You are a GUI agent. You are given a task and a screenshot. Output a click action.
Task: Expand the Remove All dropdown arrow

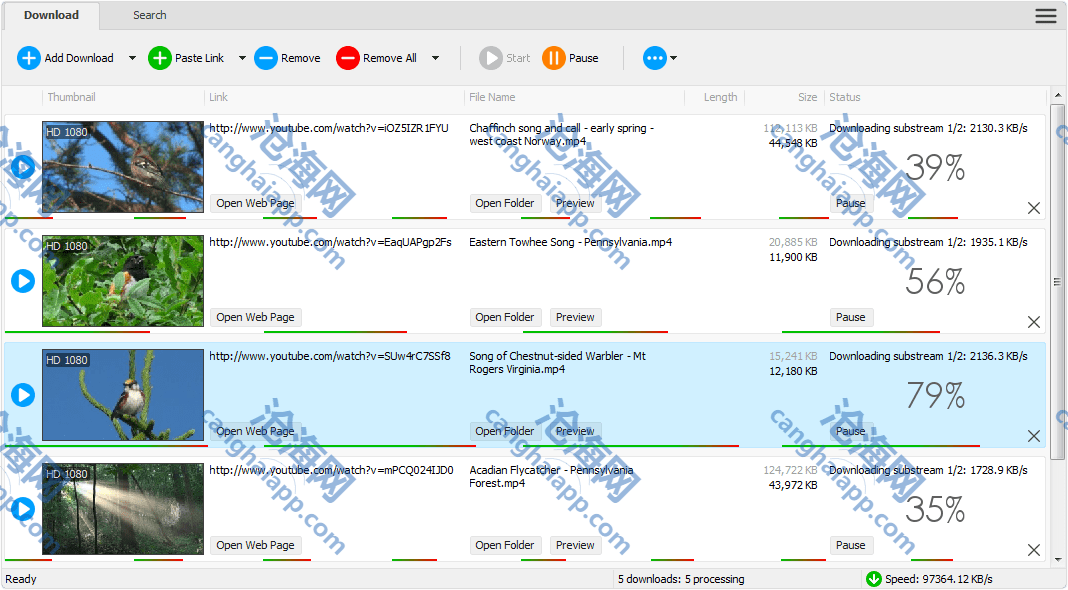(x=435, y=58)
